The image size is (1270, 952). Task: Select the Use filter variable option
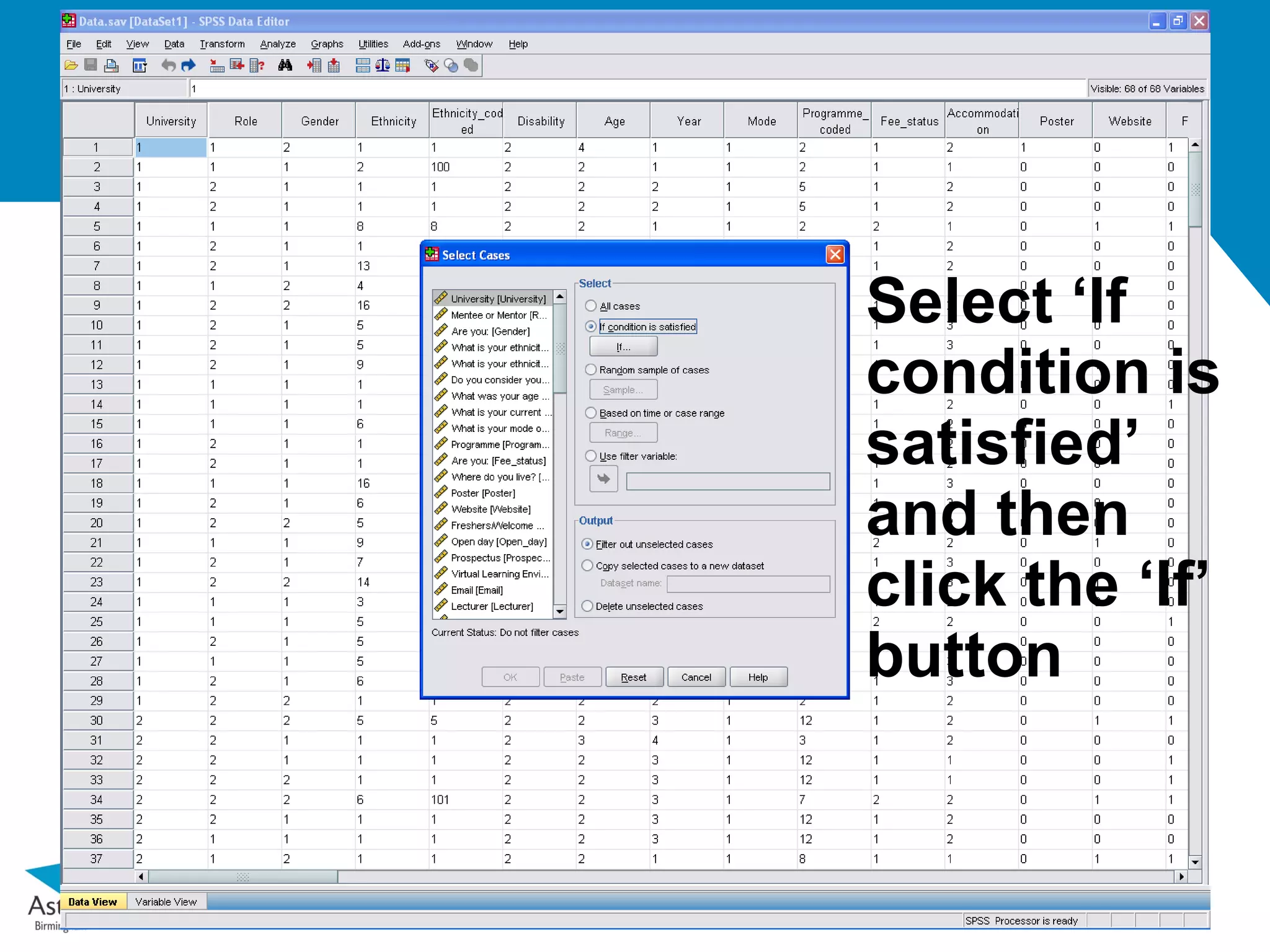pos(591,456)
